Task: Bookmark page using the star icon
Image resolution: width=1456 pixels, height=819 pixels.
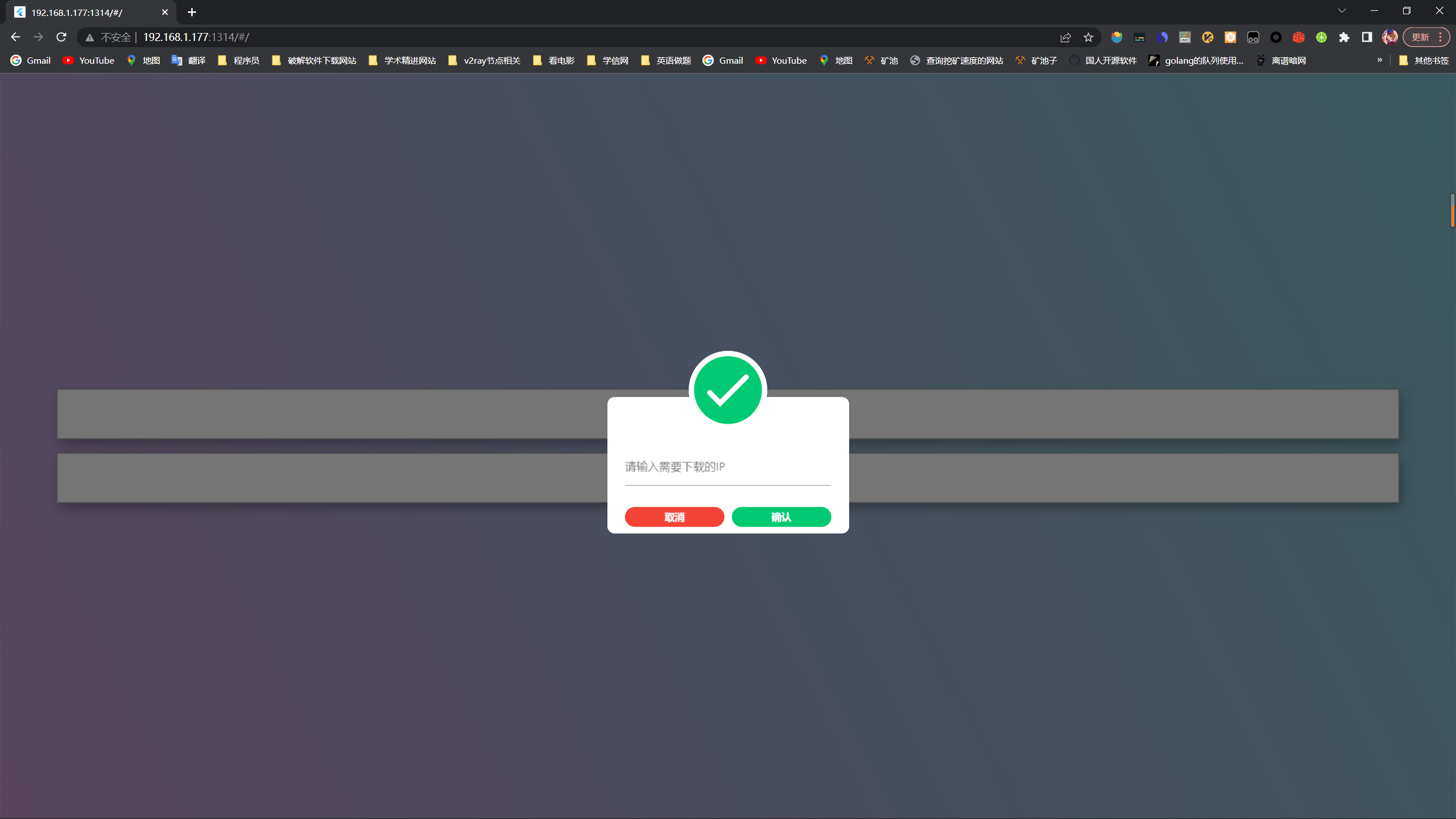Action: point(1088,37)
